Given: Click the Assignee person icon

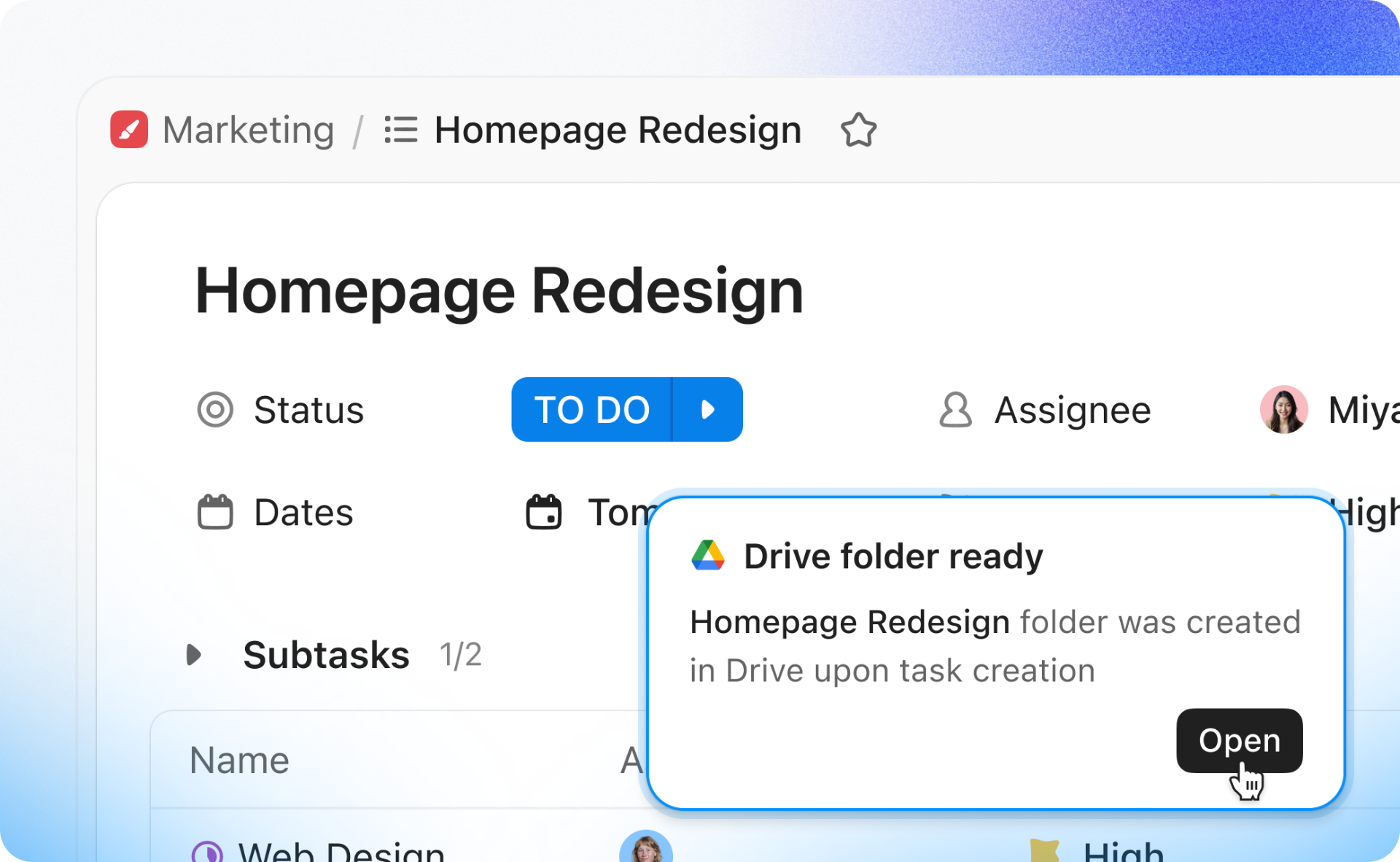Looking at the screenshot, I should [x=955, y=410].
